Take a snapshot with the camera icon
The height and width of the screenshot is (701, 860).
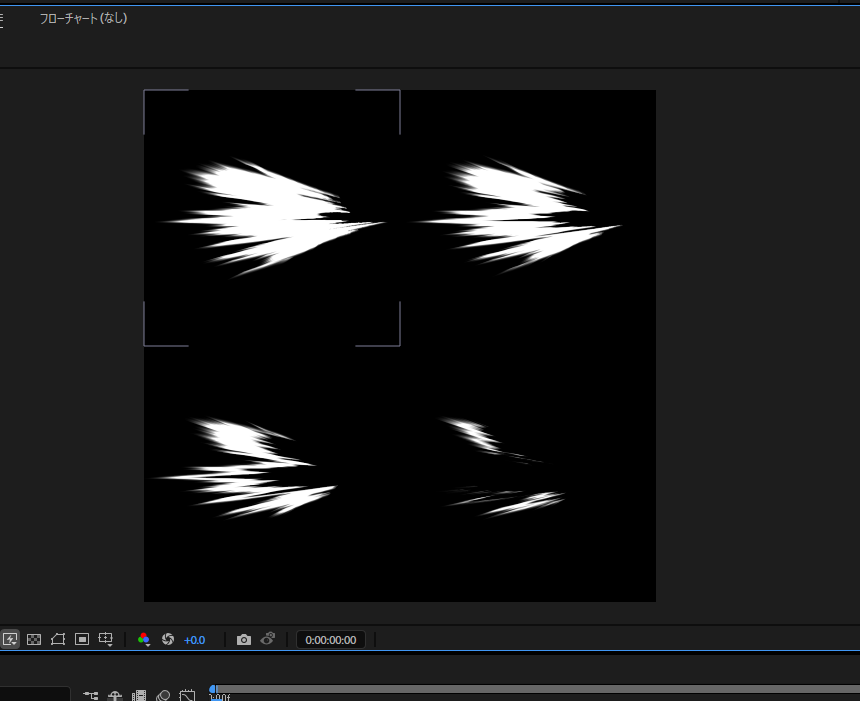click(244, 639)
